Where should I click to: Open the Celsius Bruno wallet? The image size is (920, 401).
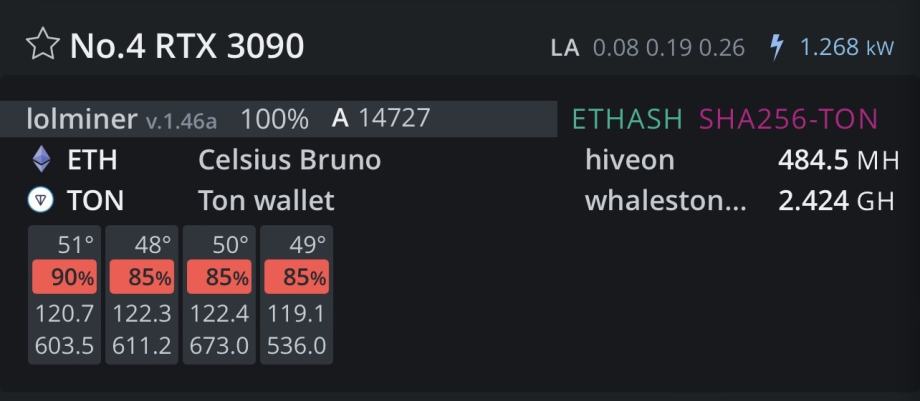[289, 160]
